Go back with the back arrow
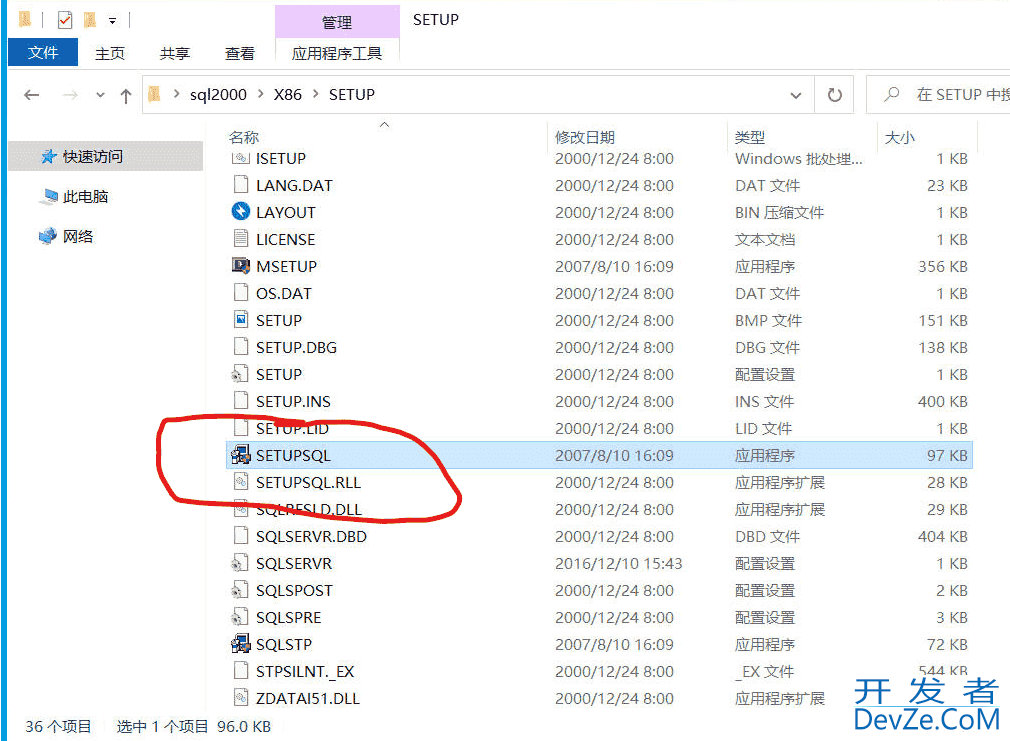The height and width of the screenshot is (741, 1010). point(32,95)
